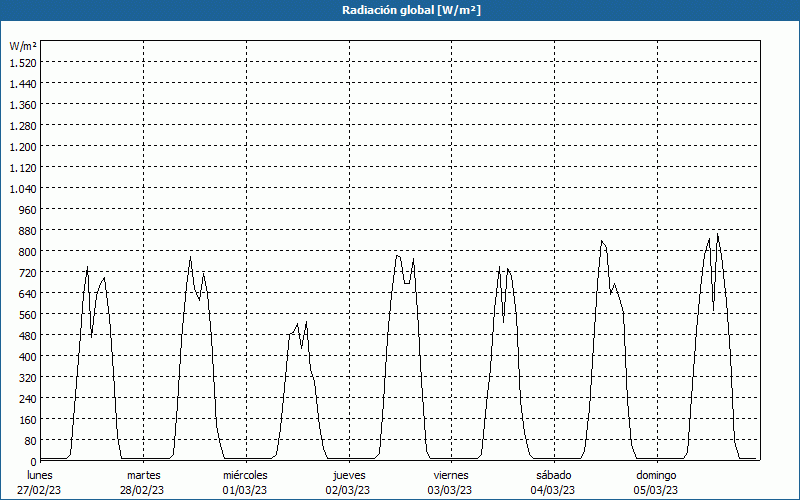Click the date 28/02/23
This screenshot has width=800, height=500.
point(142,490)
